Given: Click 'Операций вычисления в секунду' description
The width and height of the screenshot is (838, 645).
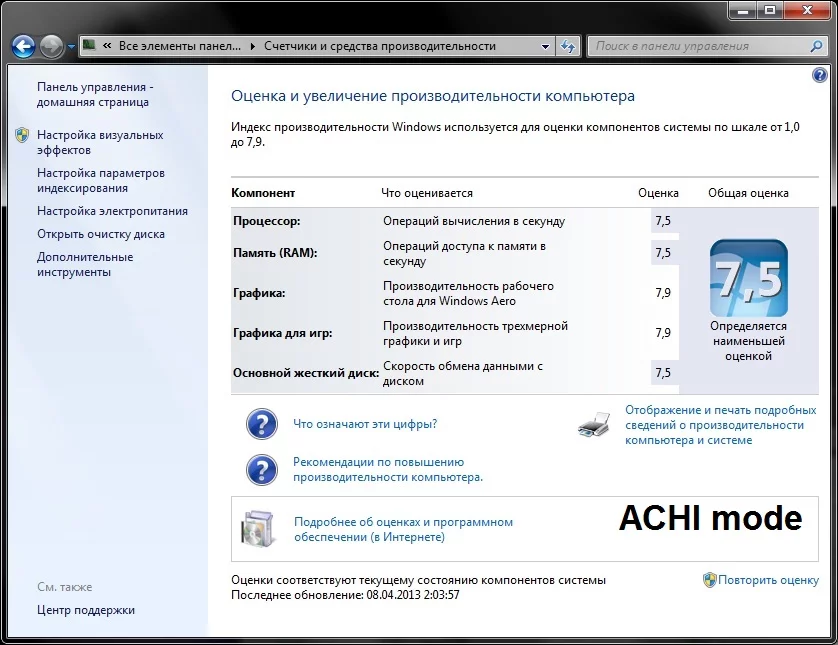Looking at the screenshot, I should tap(474, 221).
